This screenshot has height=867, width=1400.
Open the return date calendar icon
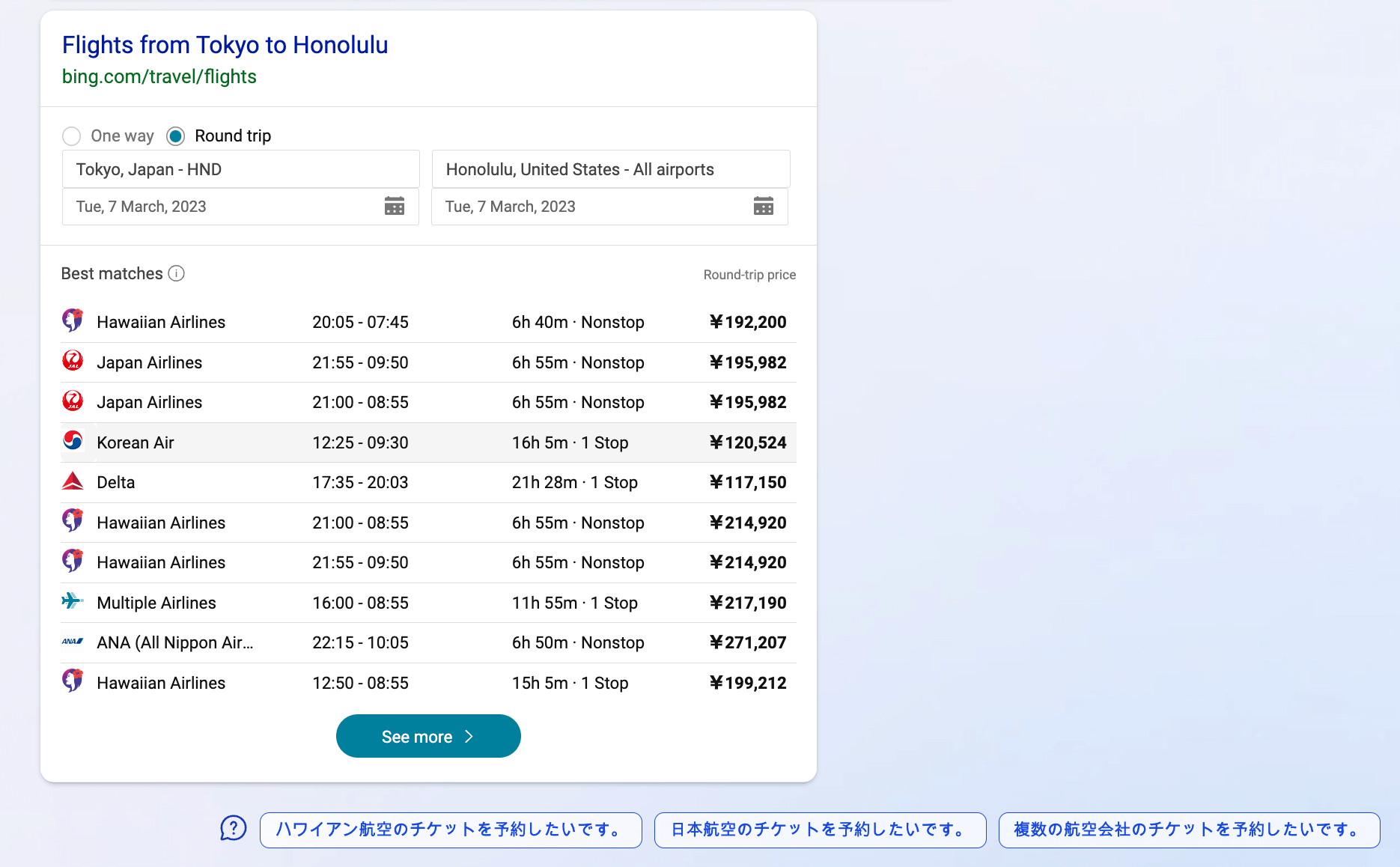click(764, 206)
